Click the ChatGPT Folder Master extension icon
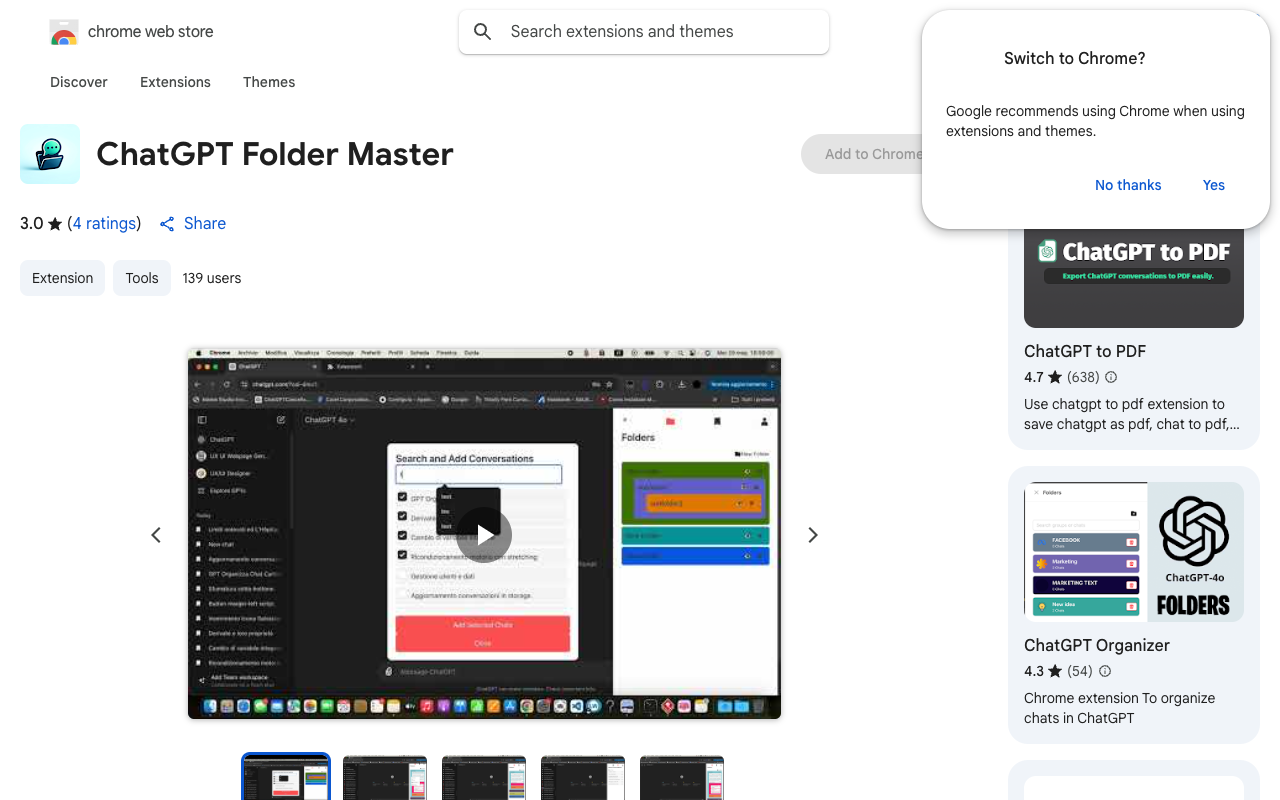This screenshot has height=800, width=1280. pyautogui.click(x=50, y=154)
